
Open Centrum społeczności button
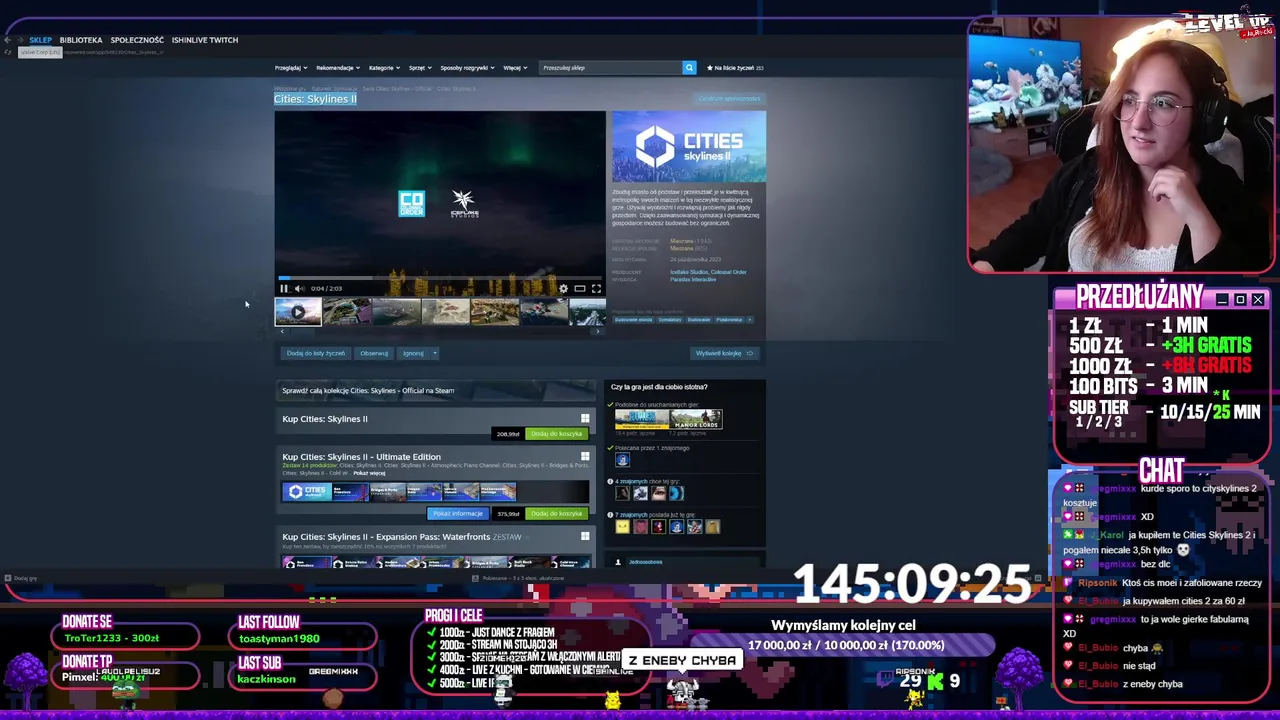(730, 99)
